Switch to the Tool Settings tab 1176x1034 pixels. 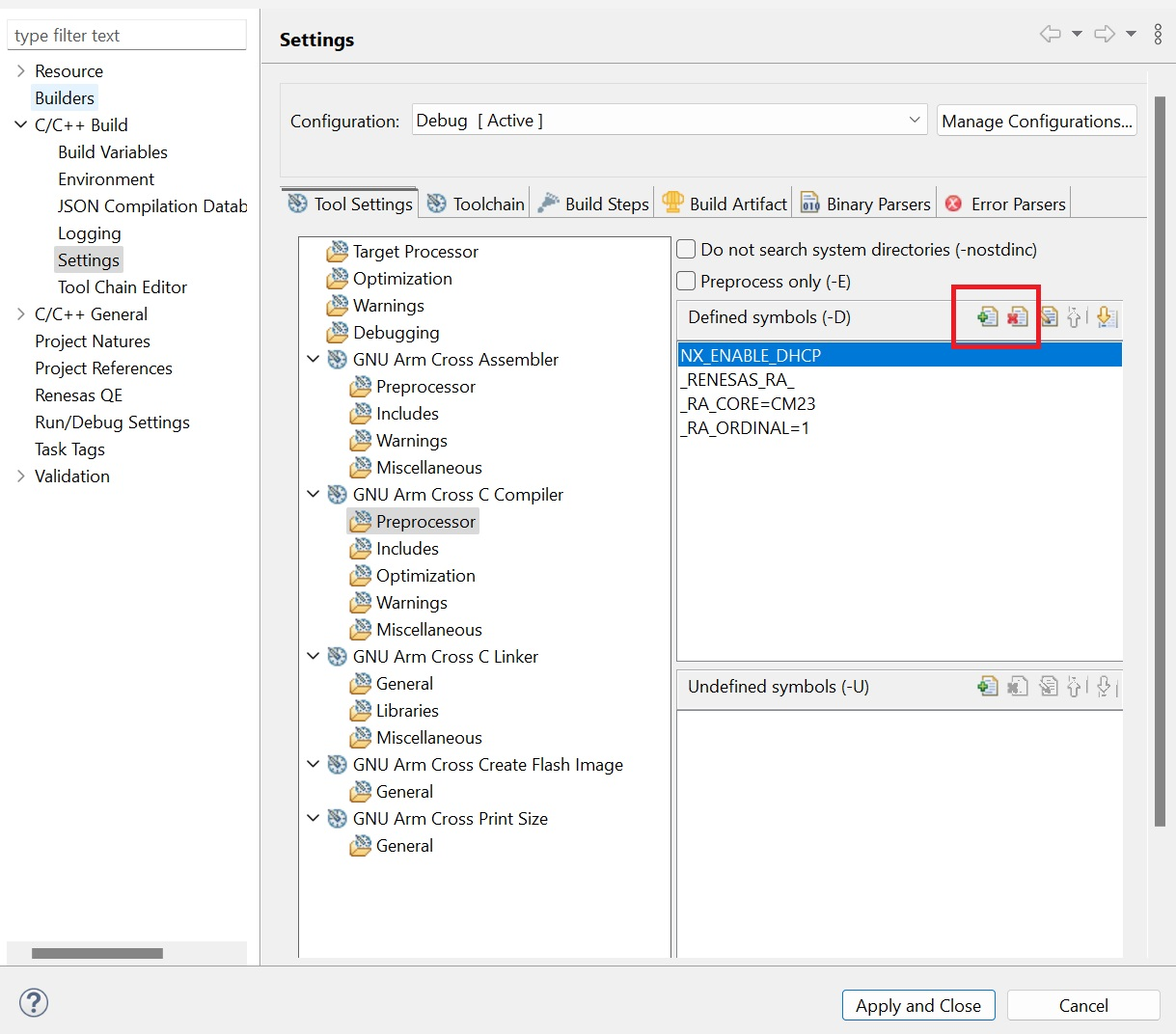(350, 204)
